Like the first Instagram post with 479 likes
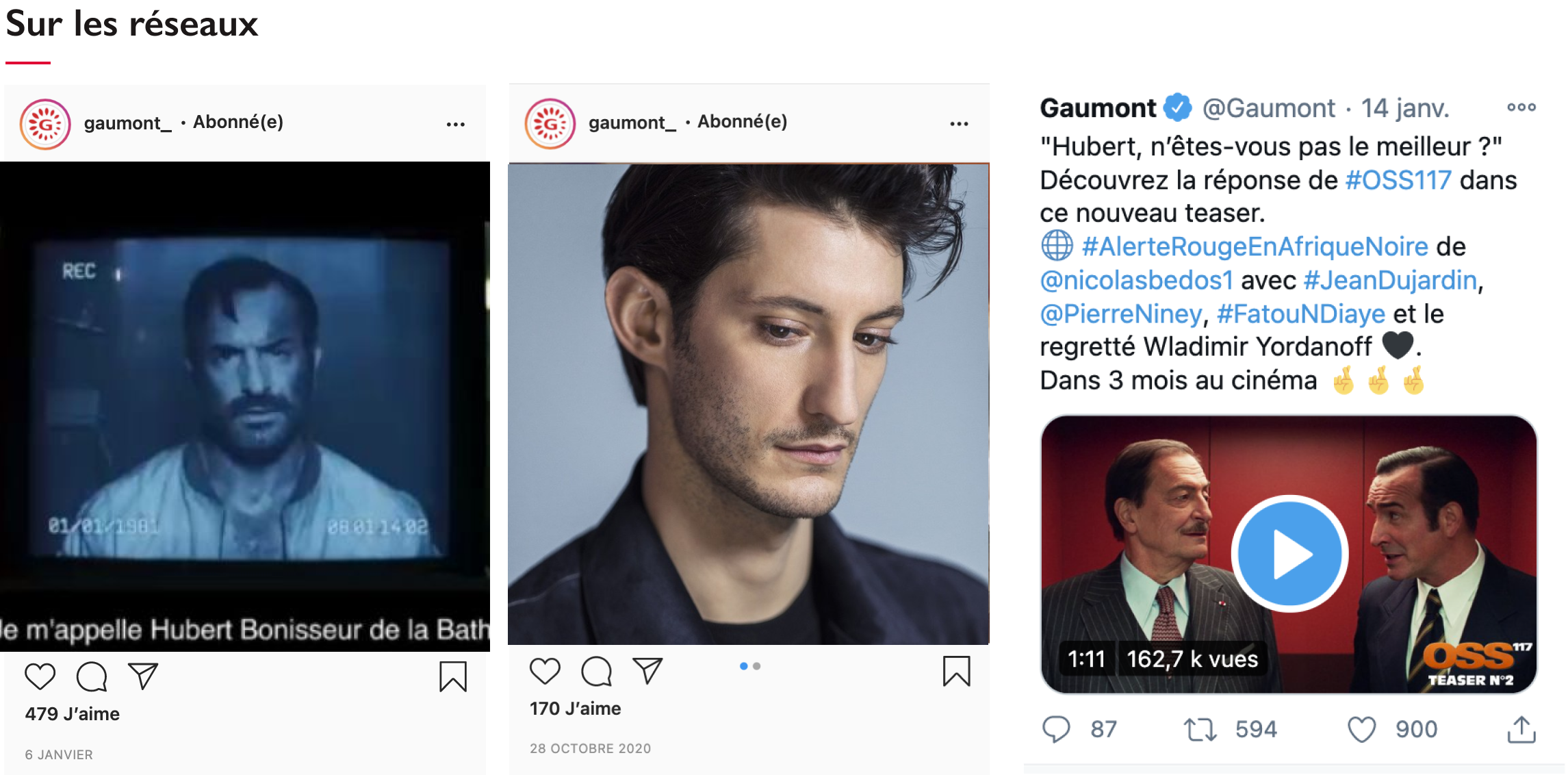 (40, 676)
